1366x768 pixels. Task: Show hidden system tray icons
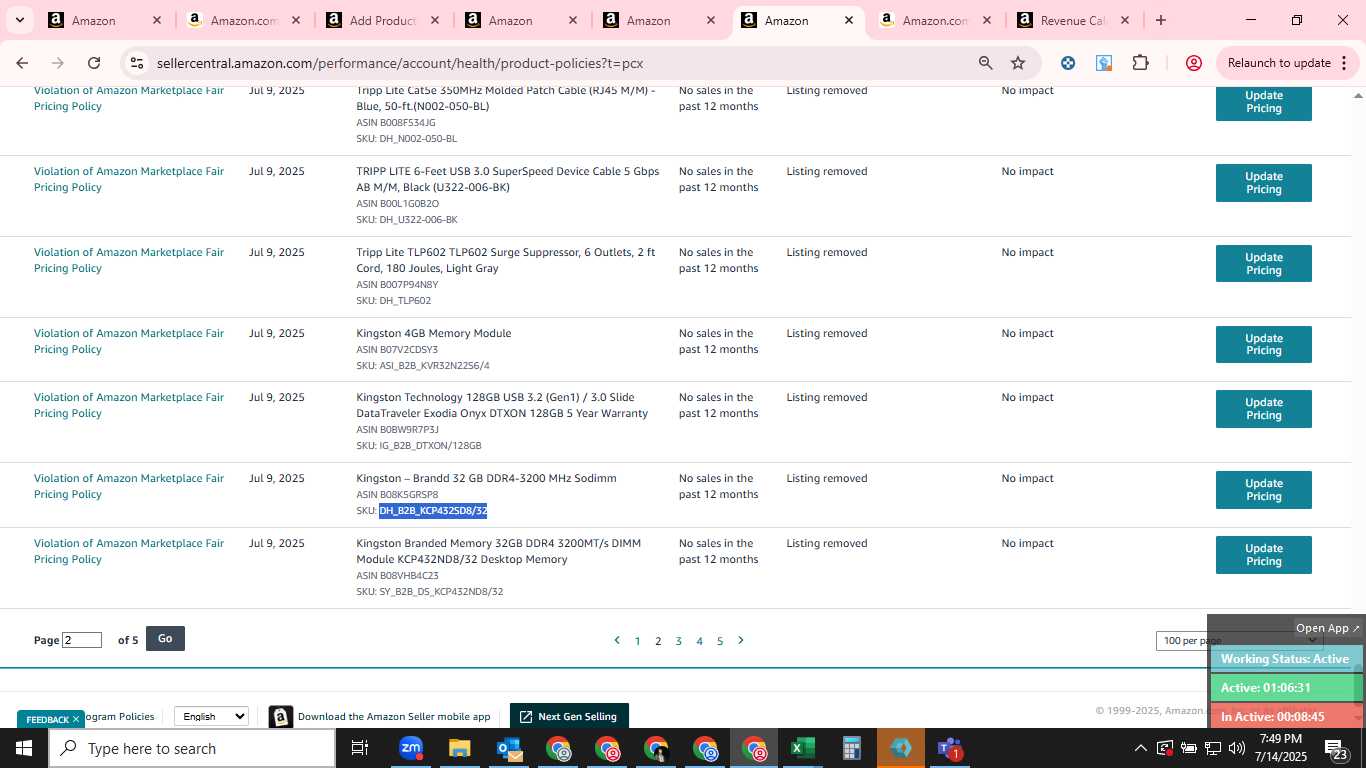(x=1140, y=748)
